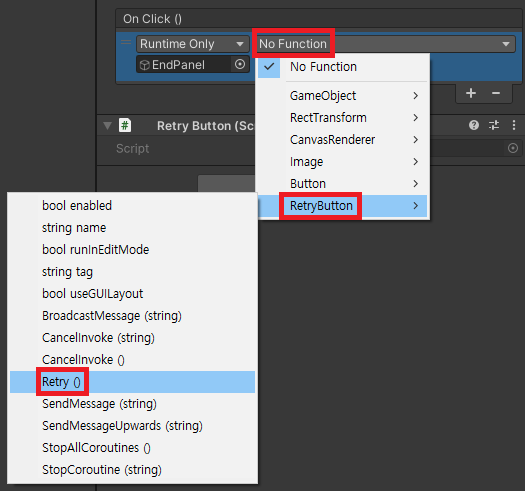Choose the checked No Function menu item

tap(342, 67)
